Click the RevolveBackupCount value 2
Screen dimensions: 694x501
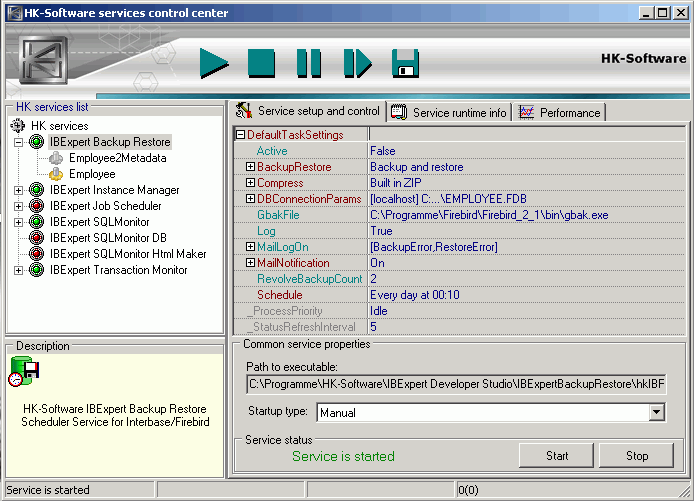coord(374,279)
